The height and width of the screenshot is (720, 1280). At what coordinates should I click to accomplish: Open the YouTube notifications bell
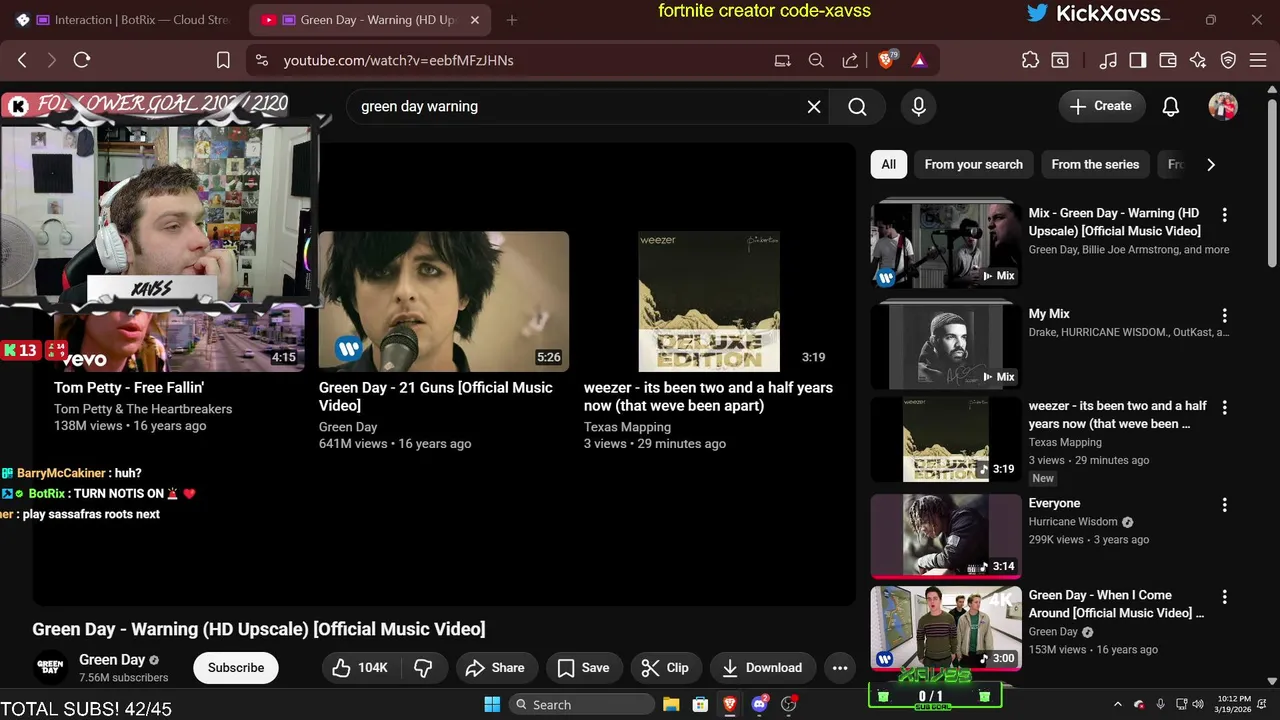click(1171, 106)
